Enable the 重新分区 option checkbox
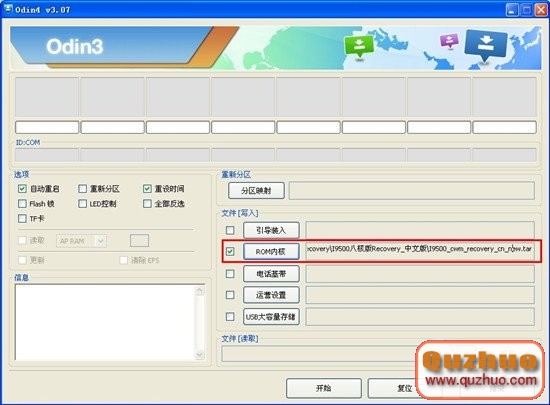 82,189
